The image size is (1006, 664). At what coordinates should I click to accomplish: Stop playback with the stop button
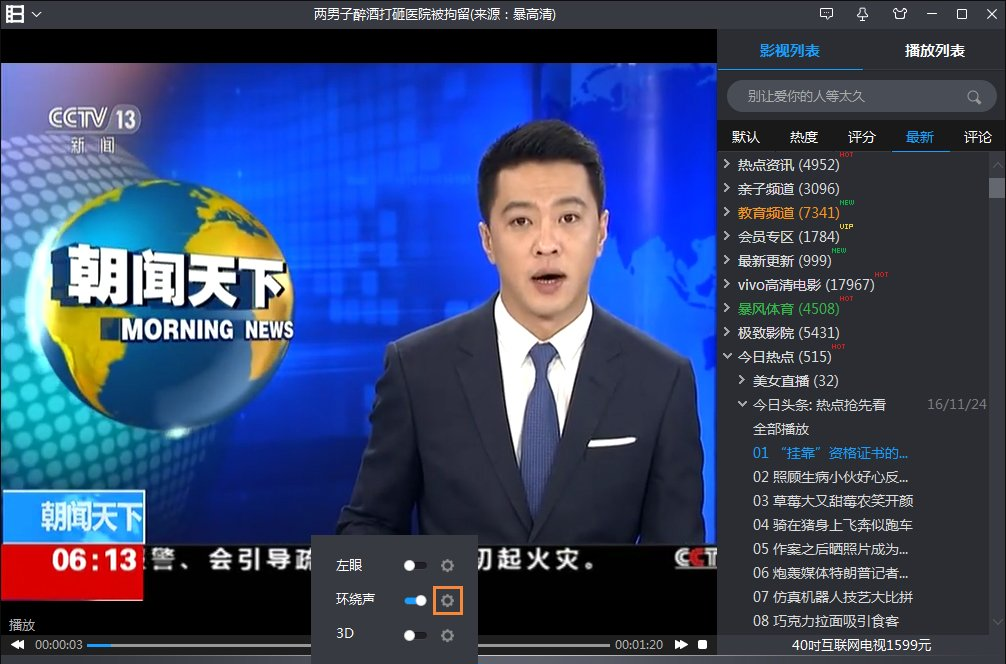coord(703,645)
